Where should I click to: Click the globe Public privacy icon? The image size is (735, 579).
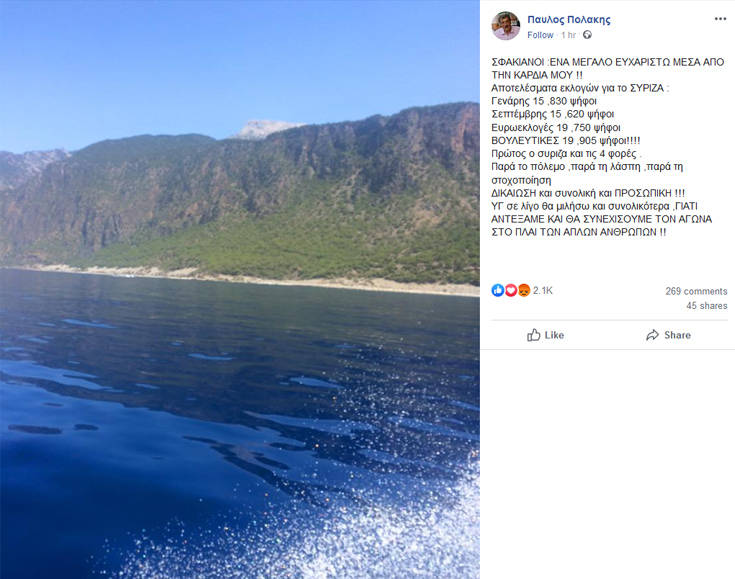(x=587, y=35)
